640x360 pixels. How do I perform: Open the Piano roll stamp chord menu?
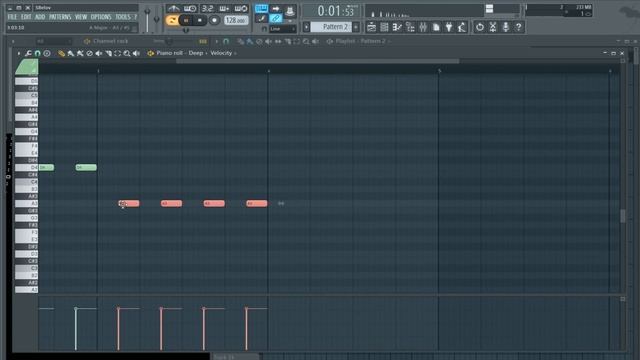pos(47,53)
